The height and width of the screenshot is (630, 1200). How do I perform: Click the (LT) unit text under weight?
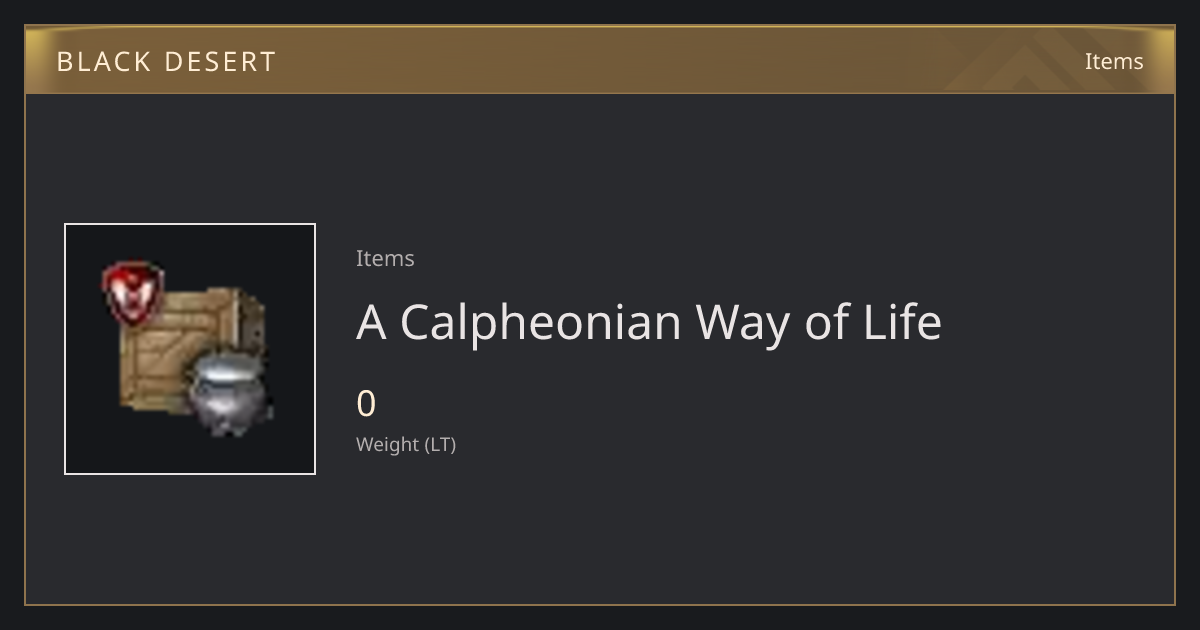tap(440, 445)
